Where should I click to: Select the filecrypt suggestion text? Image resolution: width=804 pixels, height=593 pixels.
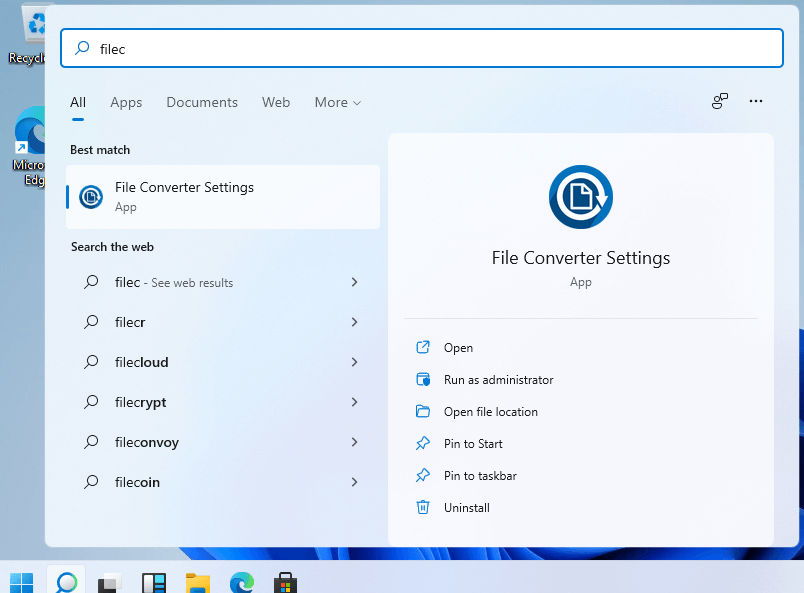tap(140, 403)
